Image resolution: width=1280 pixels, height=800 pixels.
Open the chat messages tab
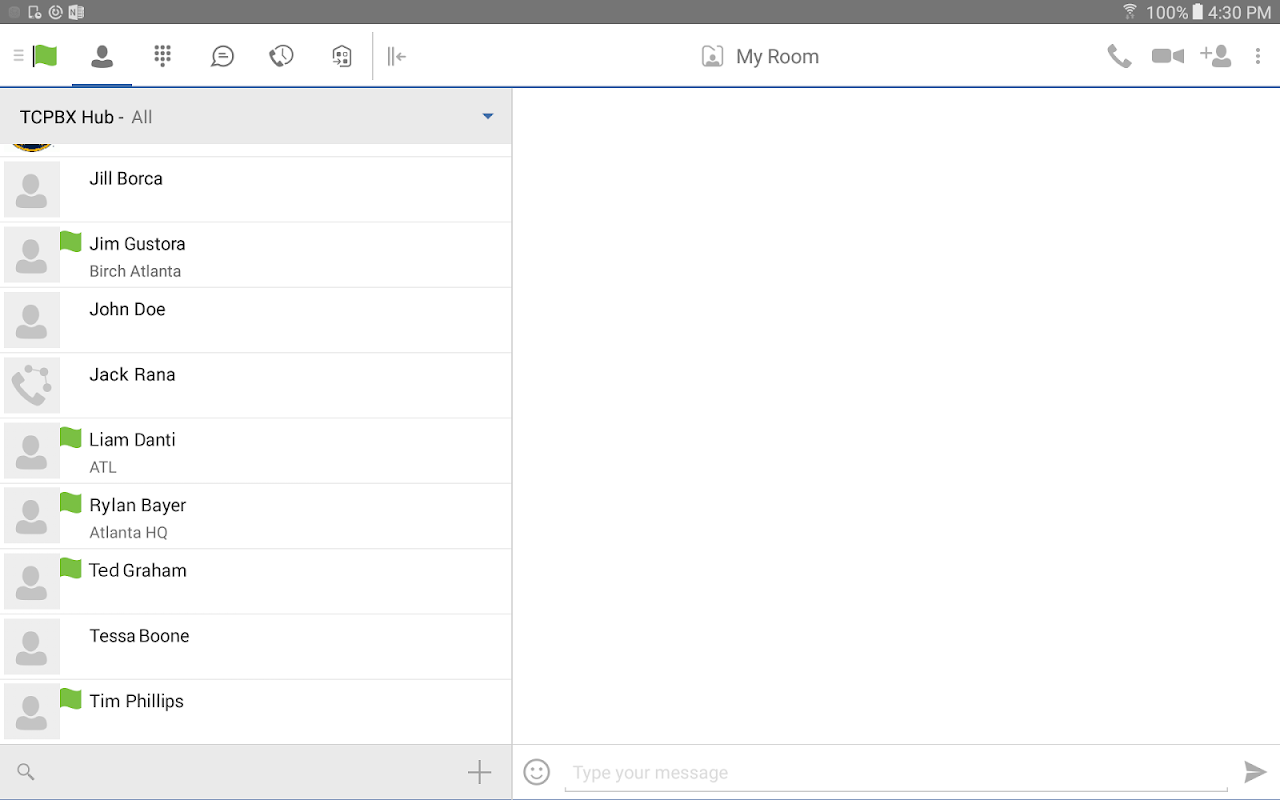pyautogui.click(x=222, y=56)
